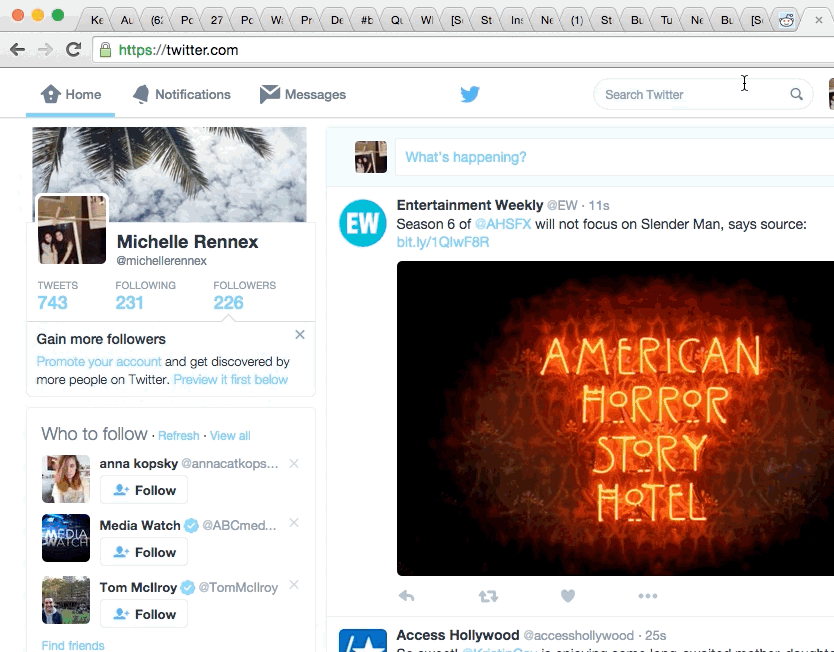Image resolution: width=834 pixels, height=652 pixels.
Task: Dismiss the Gain more followers prompt
Action: (x=300, y=335)
